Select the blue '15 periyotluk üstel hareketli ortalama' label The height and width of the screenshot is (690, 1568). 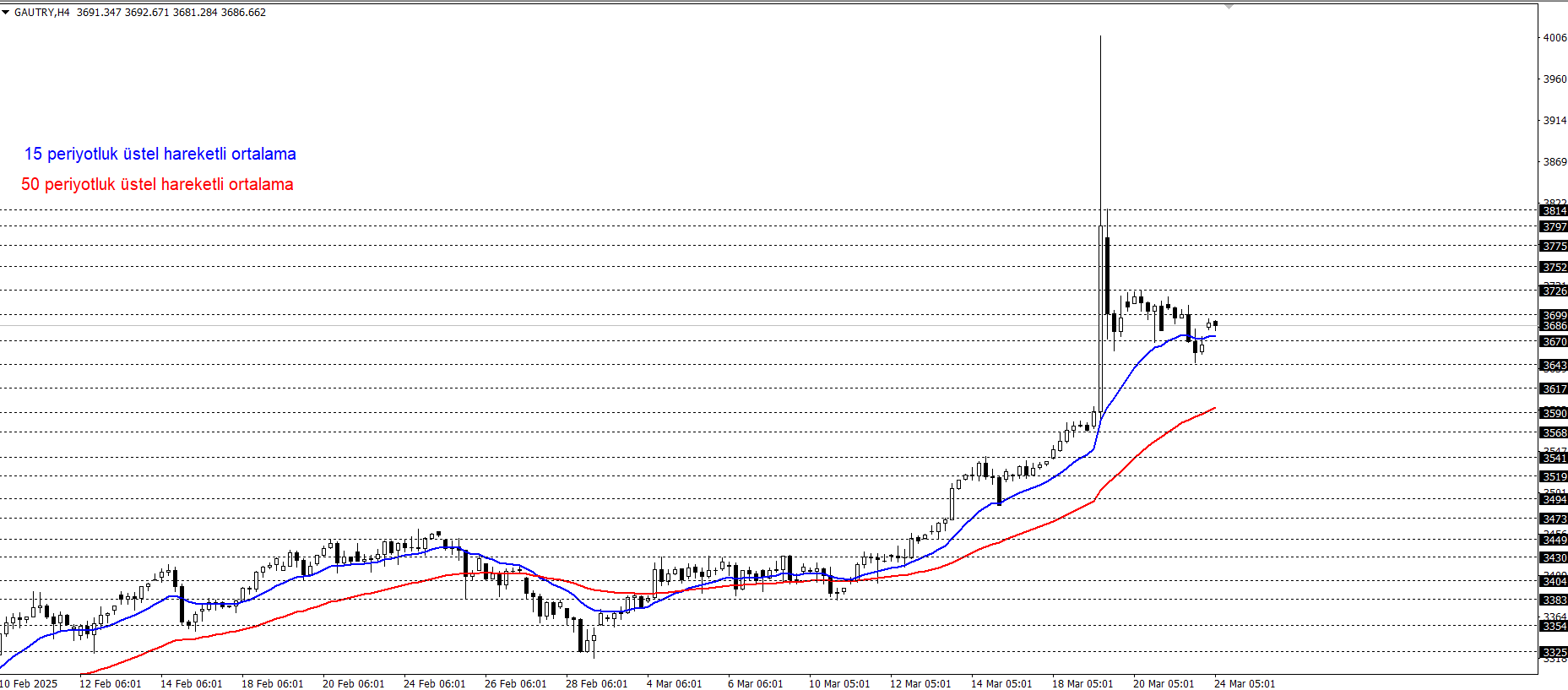point(160,154)
